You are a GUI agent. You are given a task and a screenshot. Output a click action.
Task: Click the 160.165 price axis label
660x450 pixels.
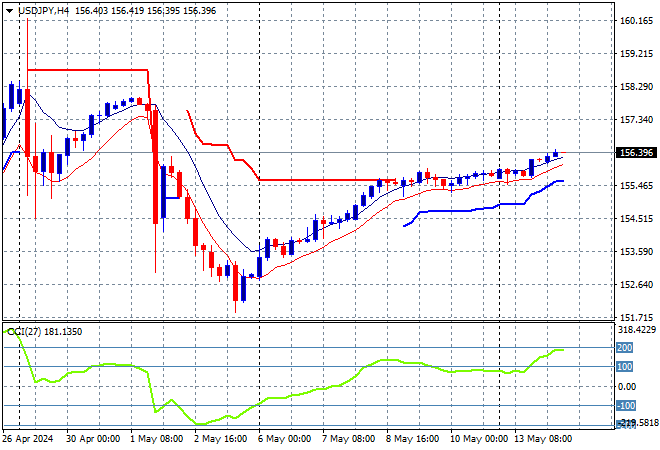[637, 21]
